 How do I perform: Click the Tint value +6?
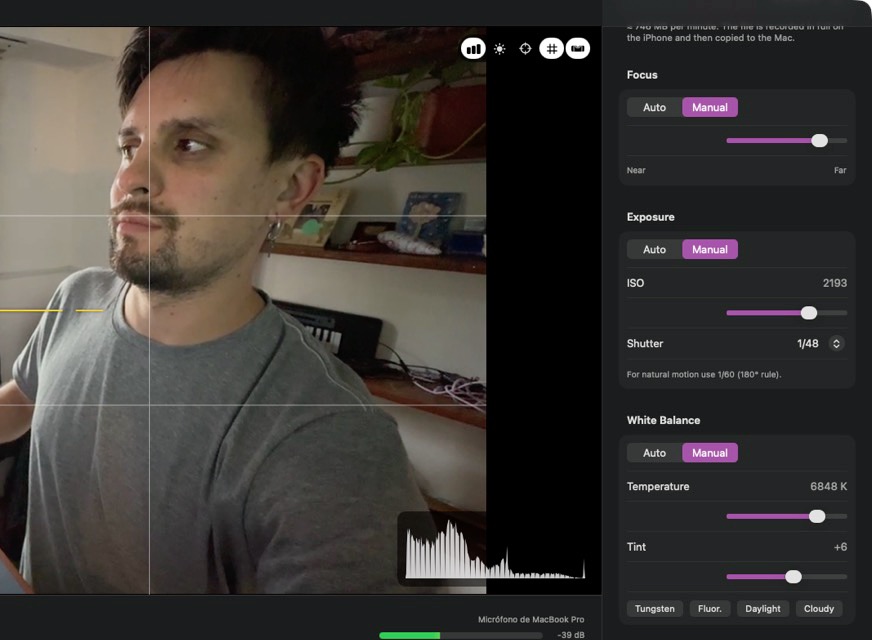[x=840, y=547]
